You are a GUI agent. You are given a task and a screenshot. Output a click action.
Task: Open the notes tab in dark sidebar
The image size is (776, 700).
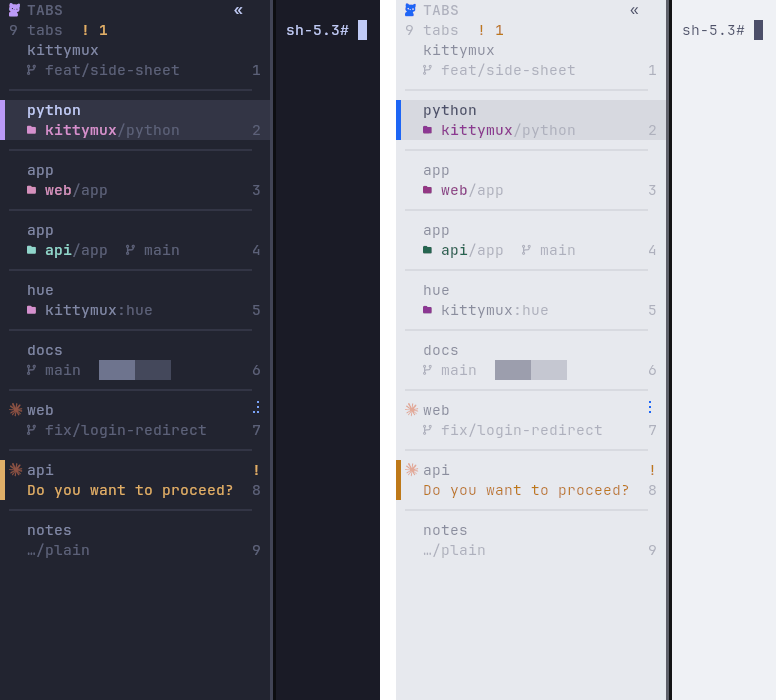[x=135, y=540]
